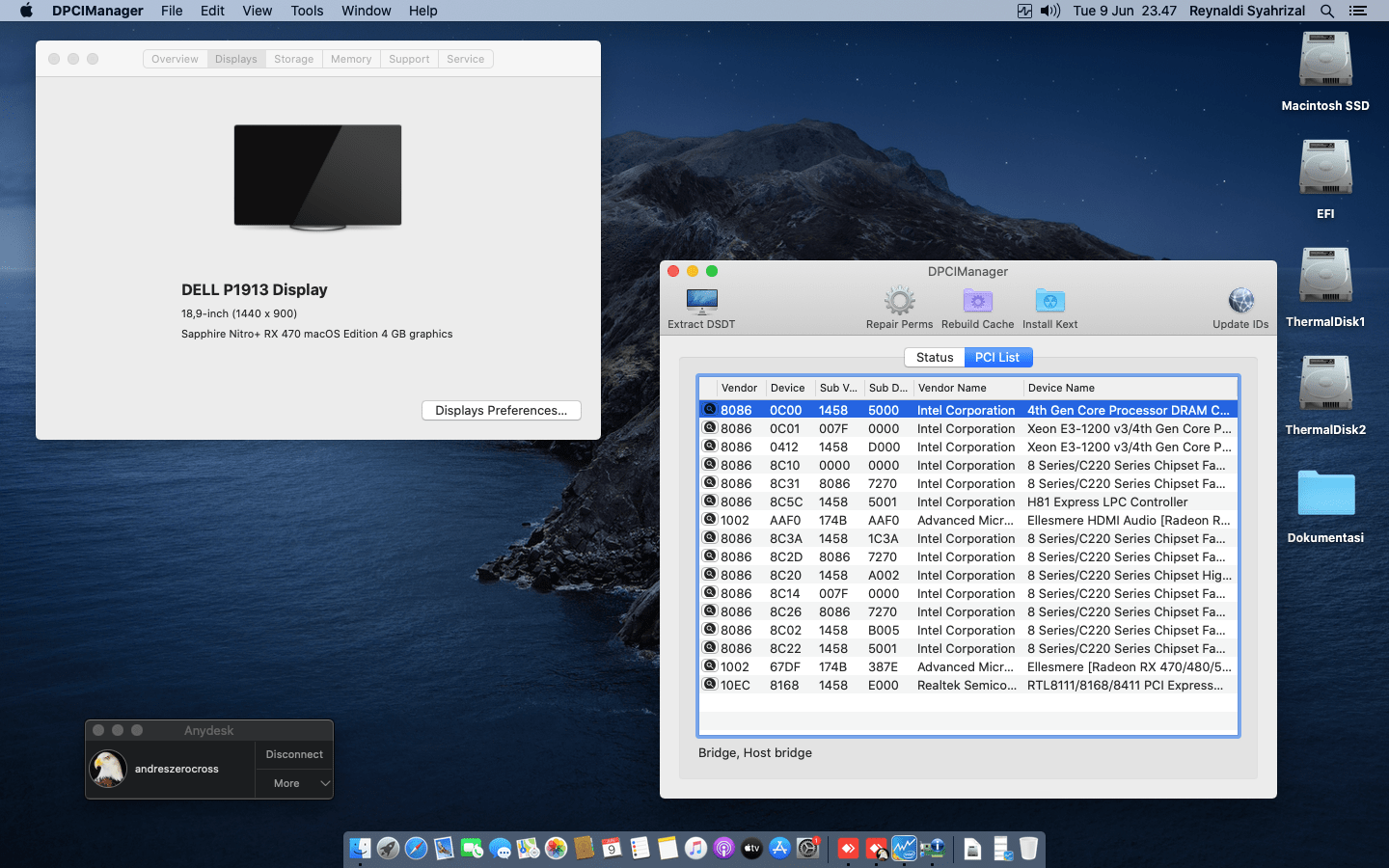Viewport: 1389px width, 868px height.
Task: Sort by the Device Name column header
Action: click(1061, 388)
